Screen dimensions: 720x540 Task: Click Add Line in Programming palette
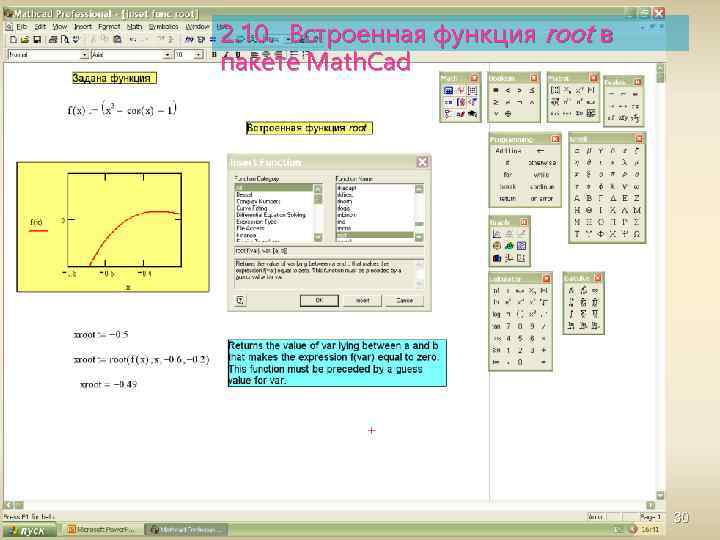pos(508,151)
